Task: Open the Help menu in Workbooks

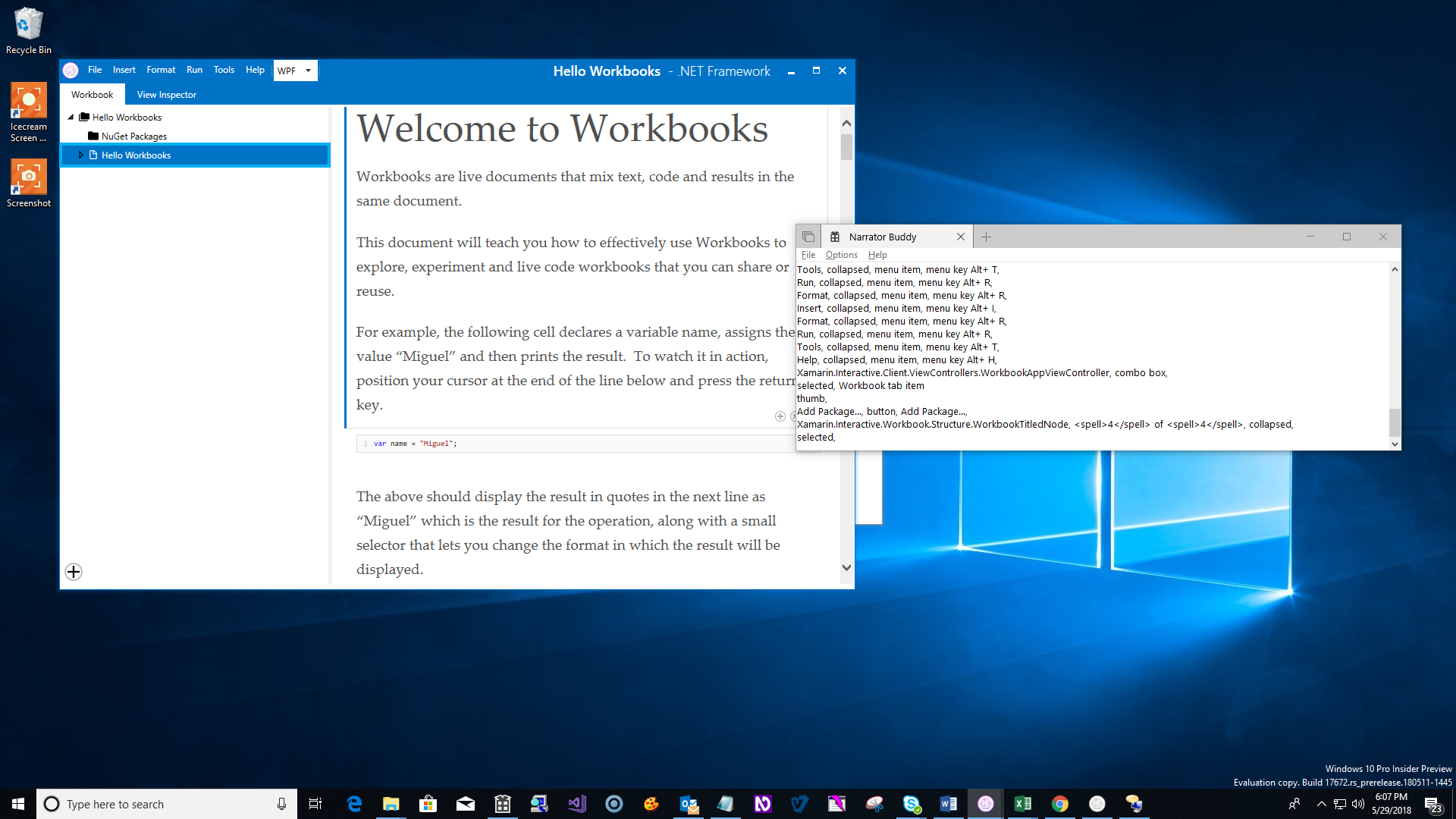Action: 255,70
